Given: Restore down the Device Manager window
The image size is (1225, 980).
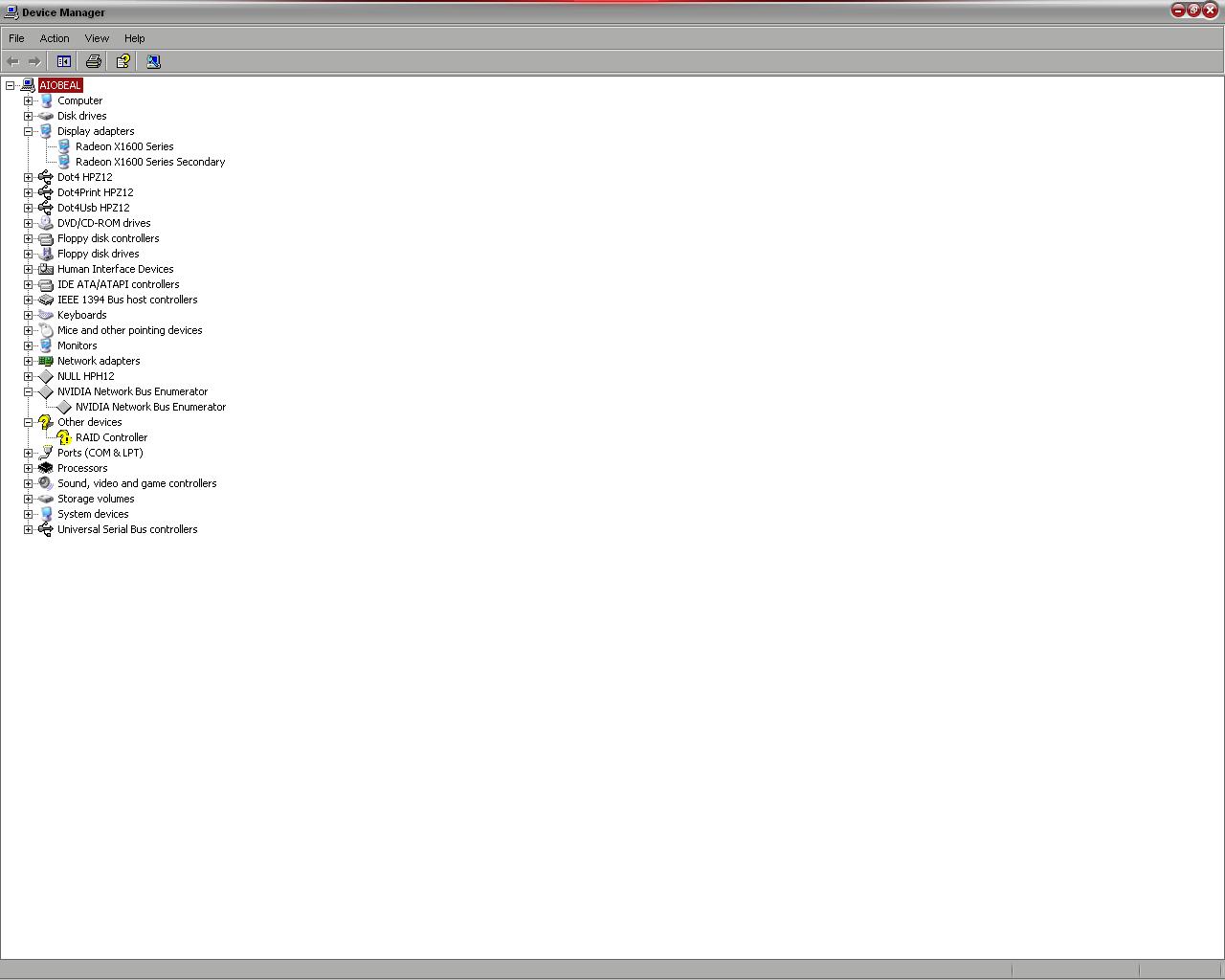Looking at the screenshot, I should 1194,11.
